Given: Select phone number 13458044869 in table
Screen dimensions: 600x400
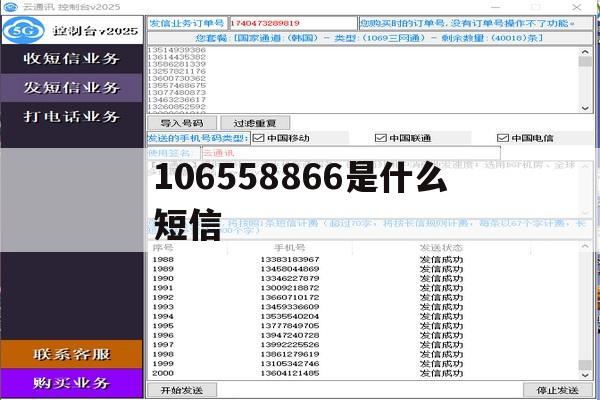Looking at the screenshot, I should (290, 269).
